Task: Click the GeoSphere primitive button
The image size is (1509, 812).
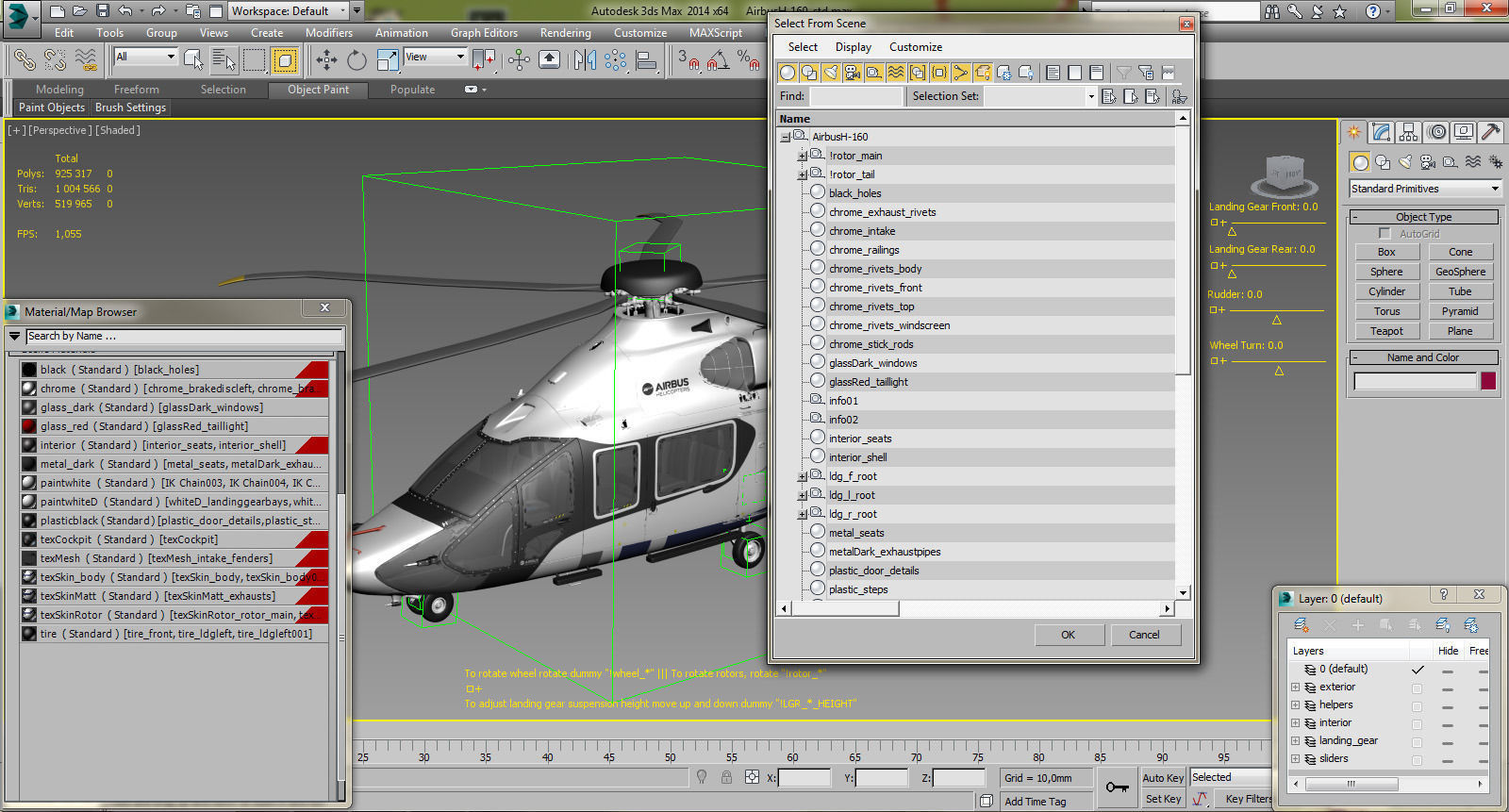Action: click(1460, 272)
